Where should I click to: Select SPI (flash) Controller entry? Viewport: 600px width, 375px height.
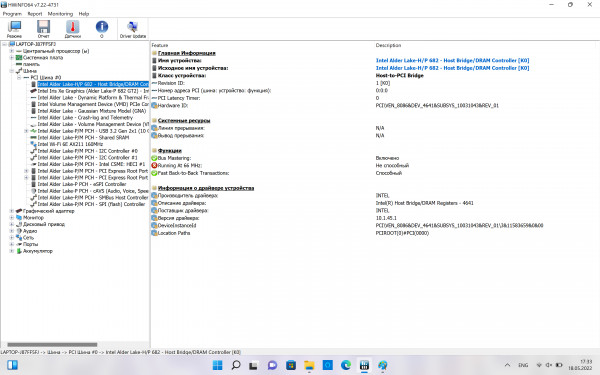pos(91,204)
